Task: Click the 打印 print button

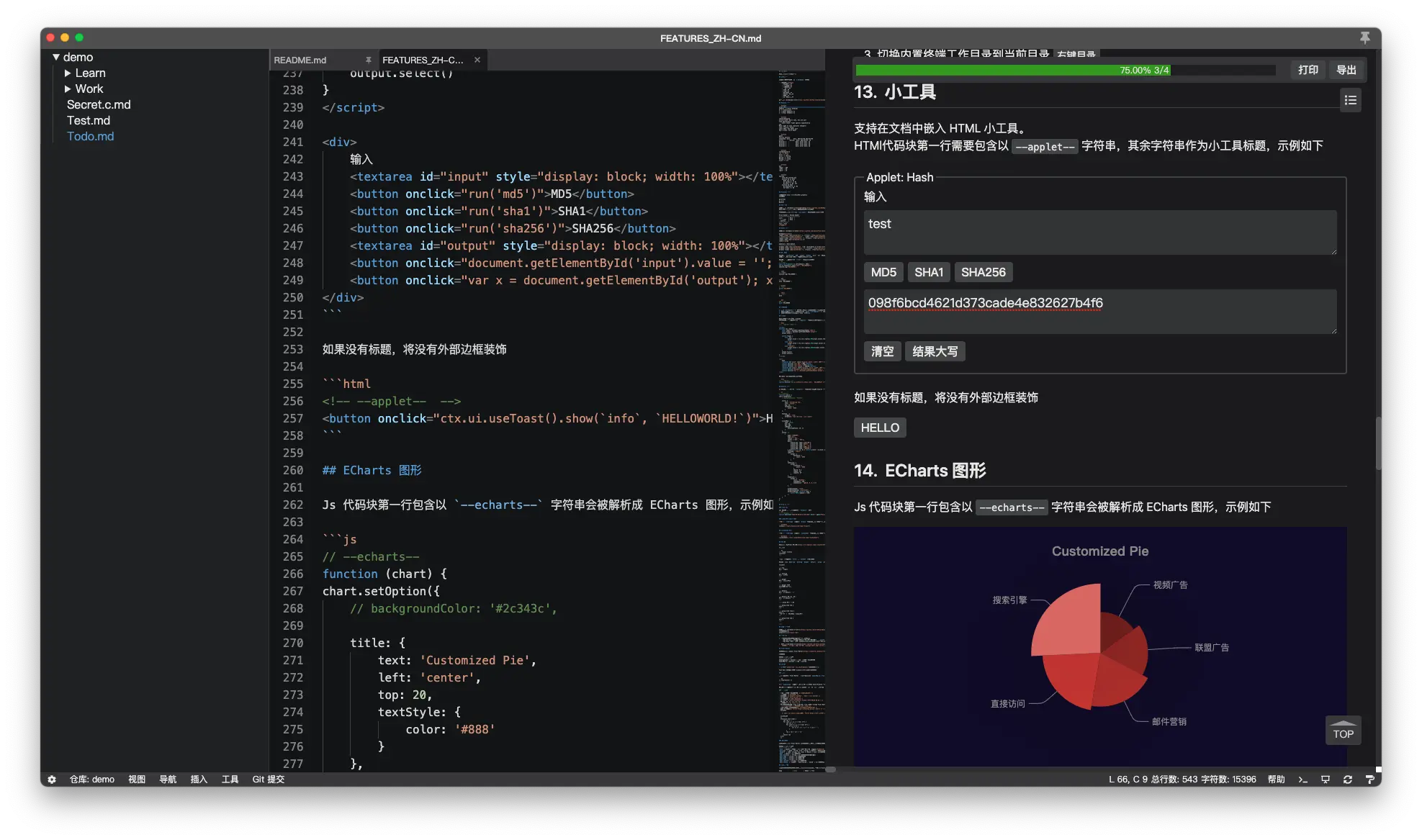Action: click(x=1308, y=70)
